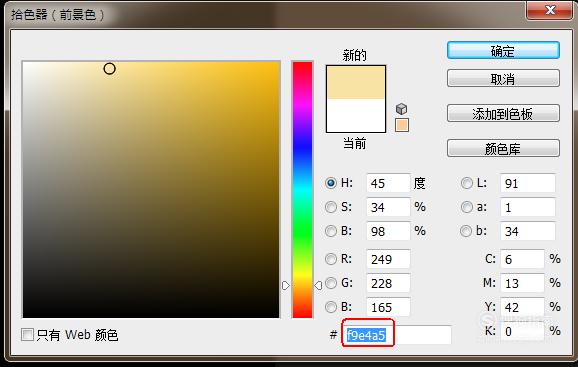Image resolution: width=578 pixels, height=367 pixels.
Task: Click the left hue slider arrow
Action: tap(286, 285)
